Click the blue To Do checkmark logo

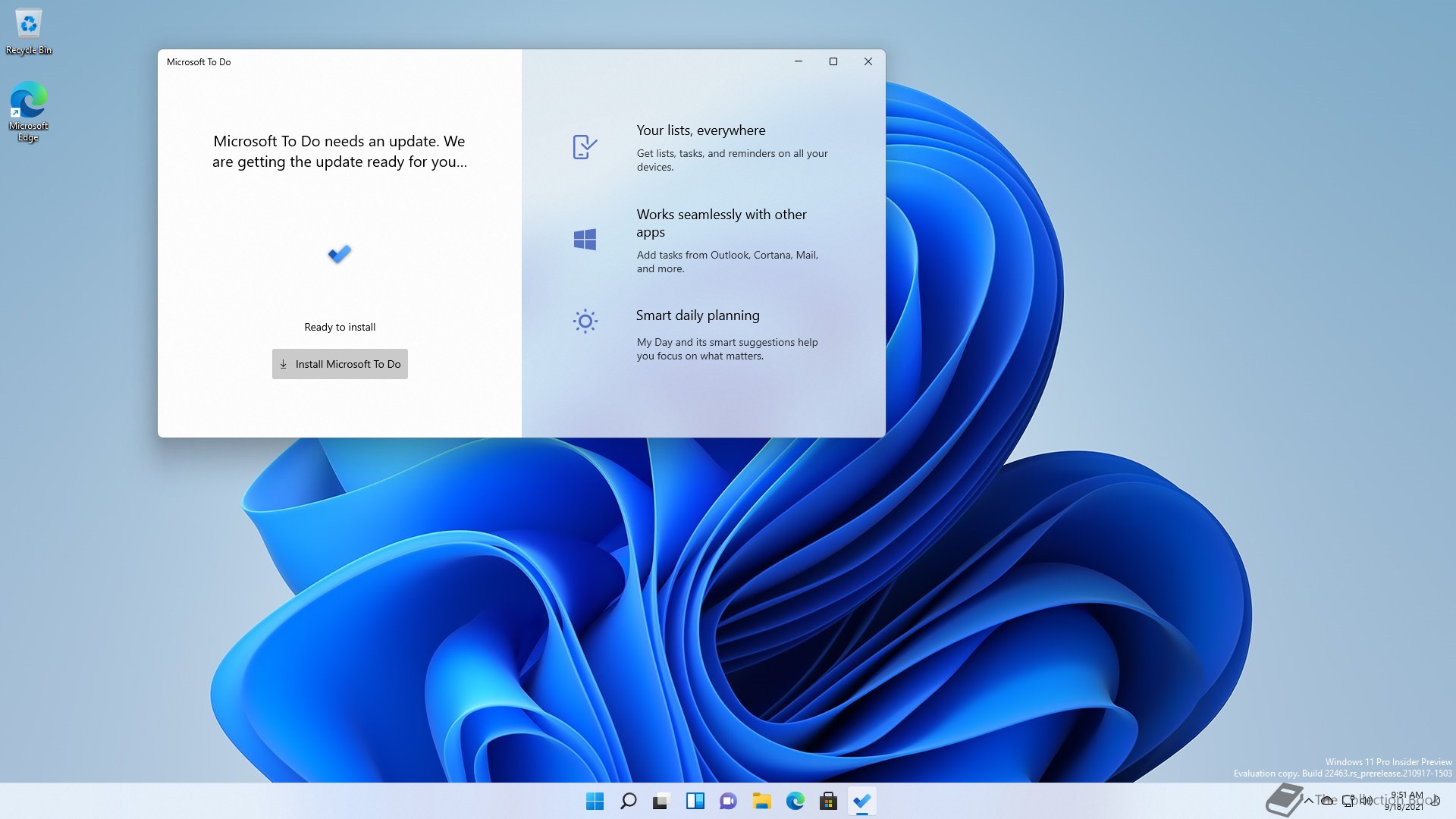pyautogui.click(x=340, y=254)
